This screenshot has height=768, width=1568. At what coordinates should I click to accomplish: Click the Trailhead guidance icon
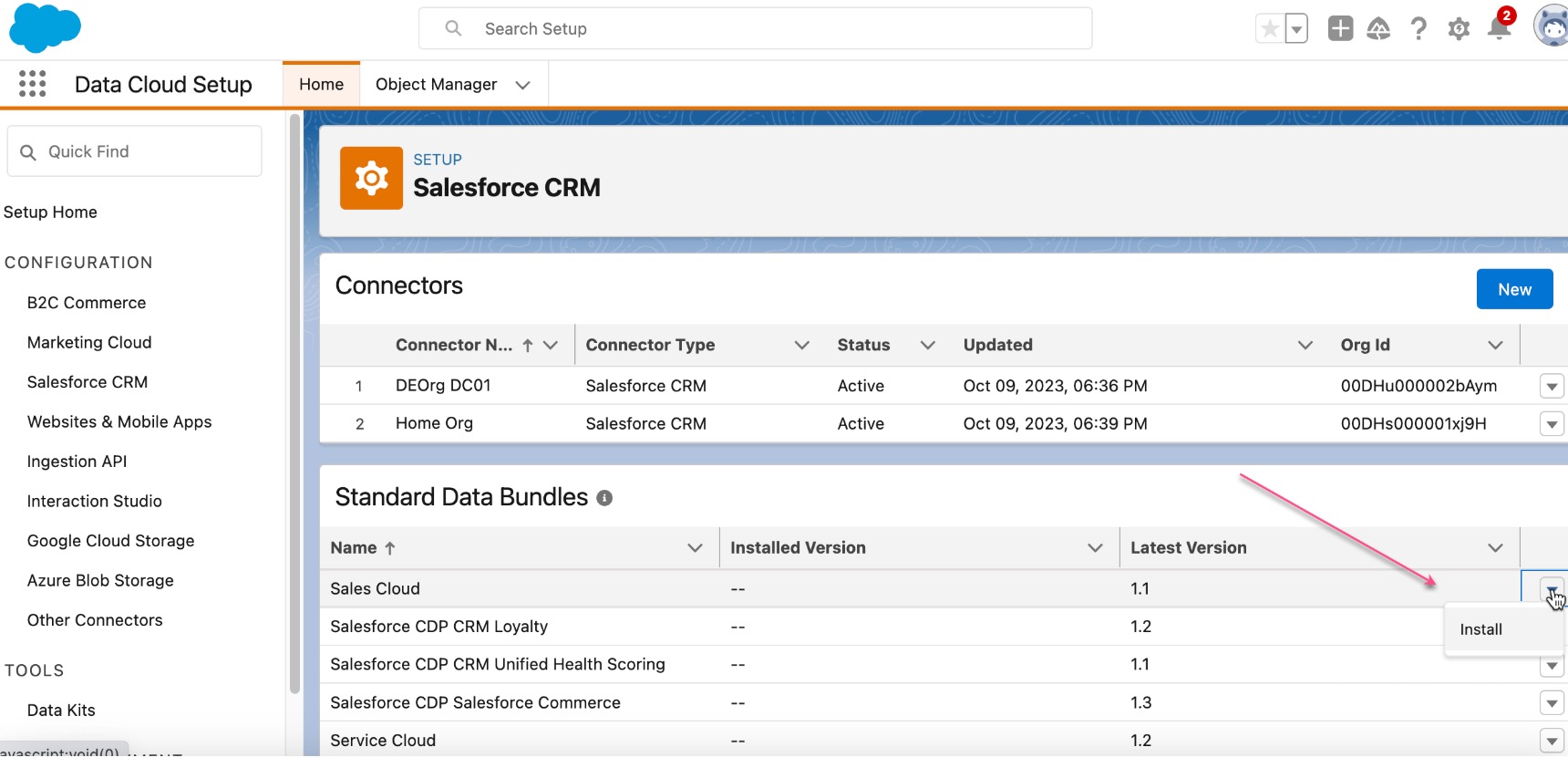click(1378, 29)
